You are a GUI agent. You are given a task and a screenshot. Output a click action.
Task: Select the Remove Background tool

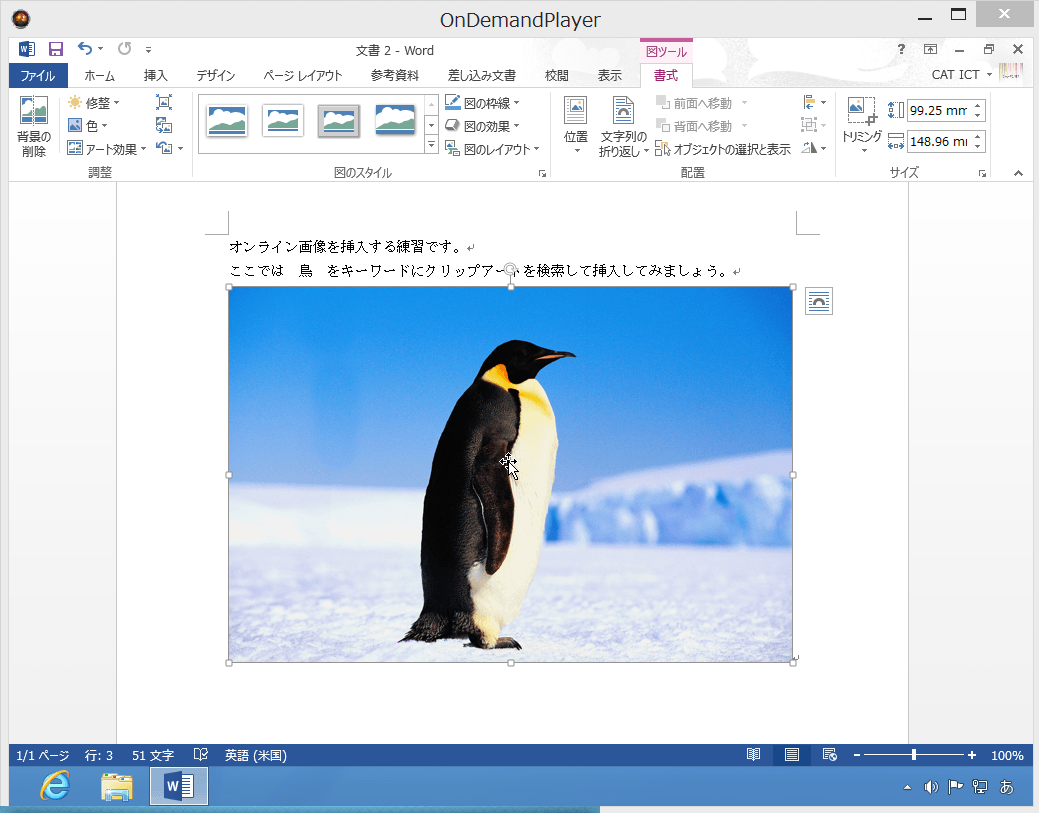click(32, 125)
